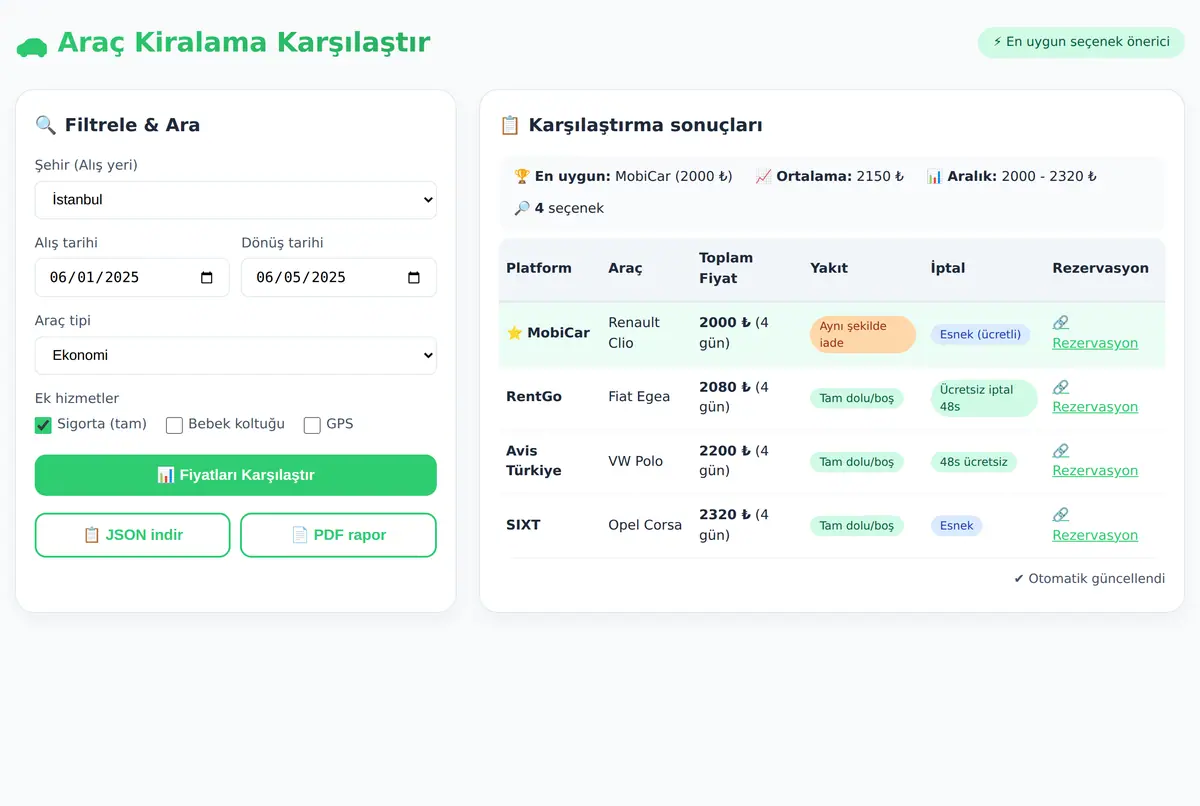Click the Tam dolu/boş badge in SIXT row
This screenshot has height=806, width=1200.
pyautogui.click(x=857, y=526)
